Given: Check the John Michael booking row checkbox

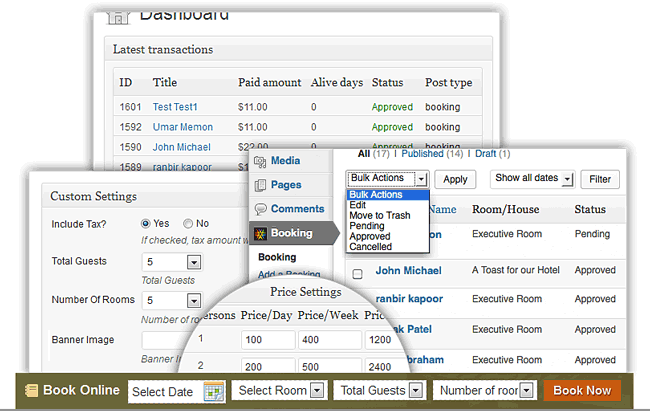Looking at the screenshot, I should (x=357, y=274).
